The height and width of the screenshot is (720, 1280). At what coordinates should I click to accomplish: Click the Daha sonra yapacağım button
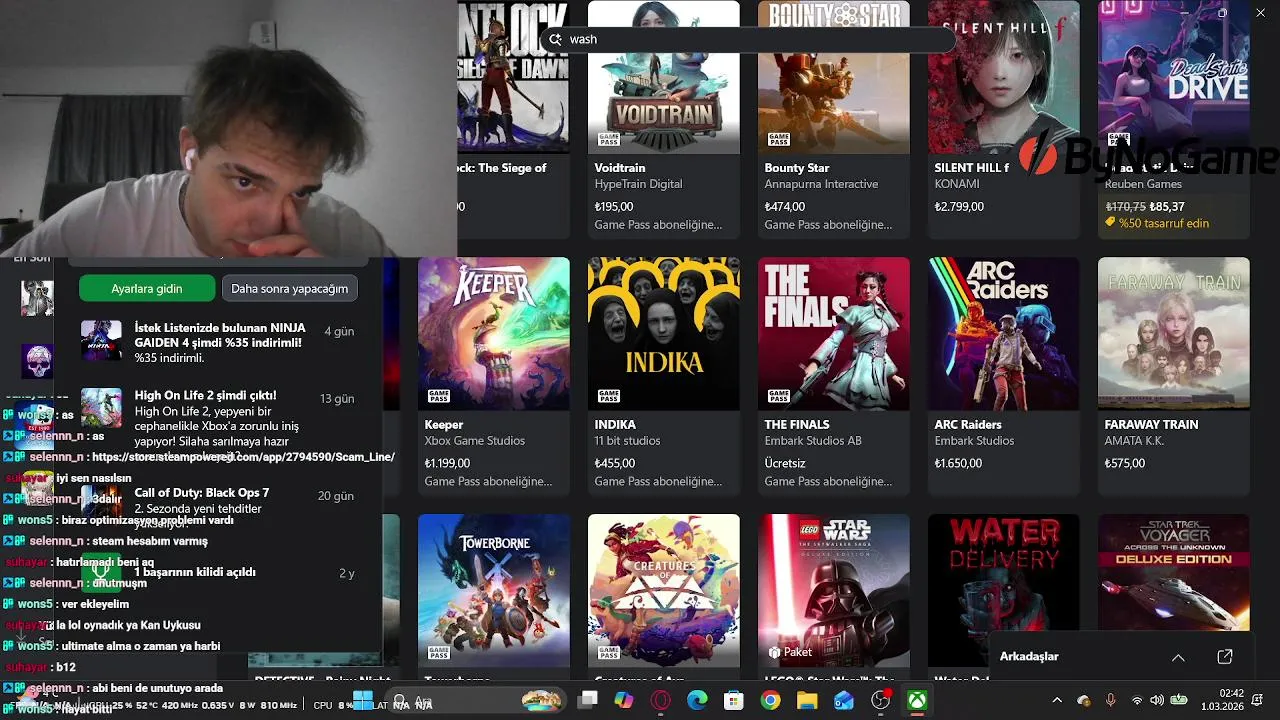289,288
